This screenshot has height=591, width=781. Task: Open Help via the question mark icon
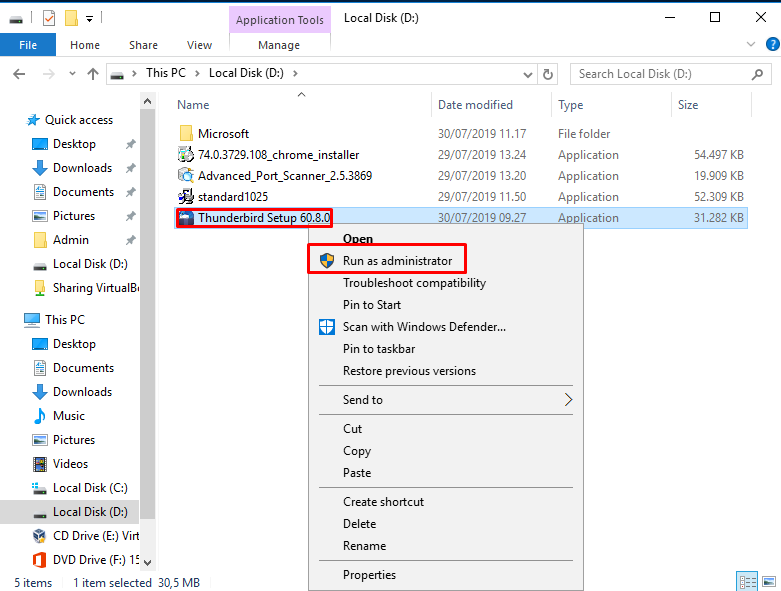(x=773, y=44)
